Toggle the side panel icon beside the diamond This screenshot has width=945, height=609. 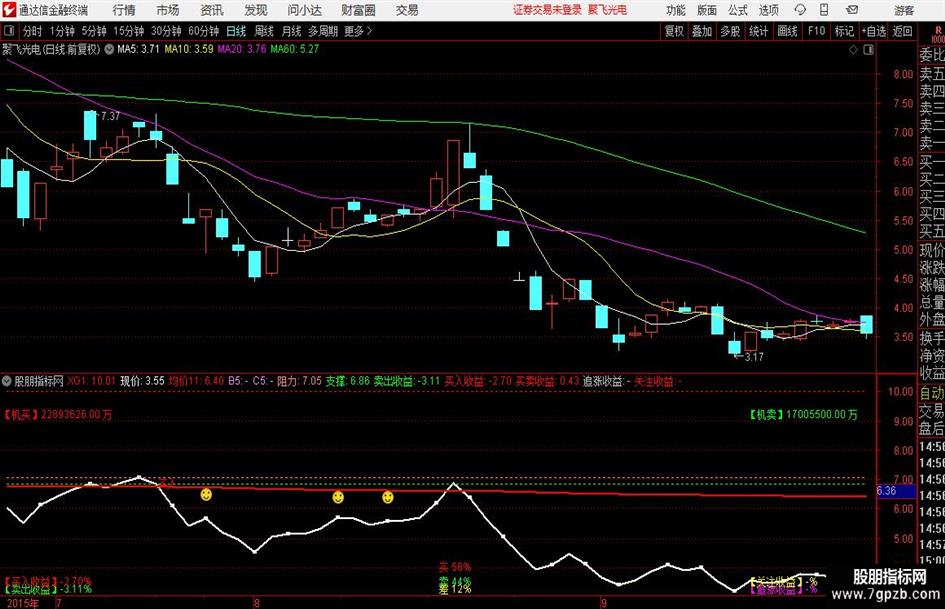pyautogui.click(x=868, y=50)
